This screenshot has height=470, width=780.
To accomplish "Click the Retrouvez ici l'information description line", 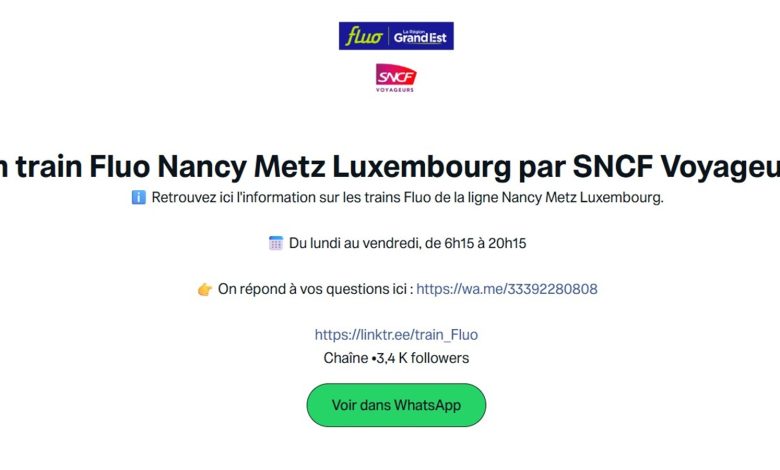I will 407,197.
